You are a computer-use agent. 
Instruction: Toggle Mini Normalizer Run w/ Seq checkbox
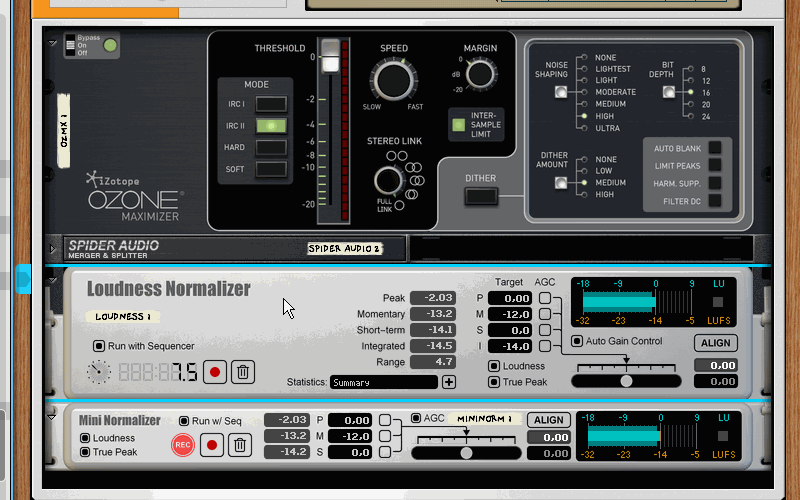pyautogui.click(x=184, y=421)
